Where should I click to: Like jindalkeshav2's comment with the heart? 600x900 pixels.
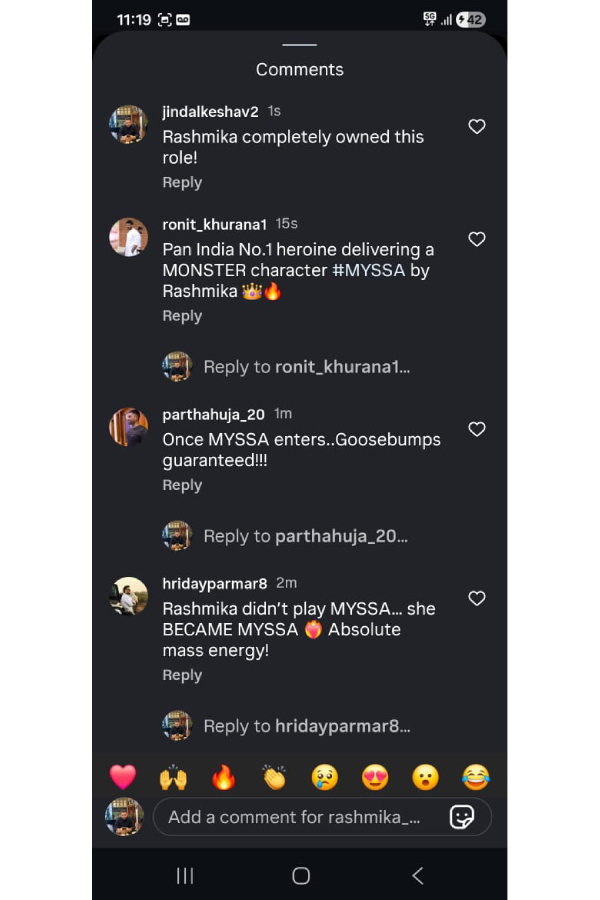pos(477,127)
